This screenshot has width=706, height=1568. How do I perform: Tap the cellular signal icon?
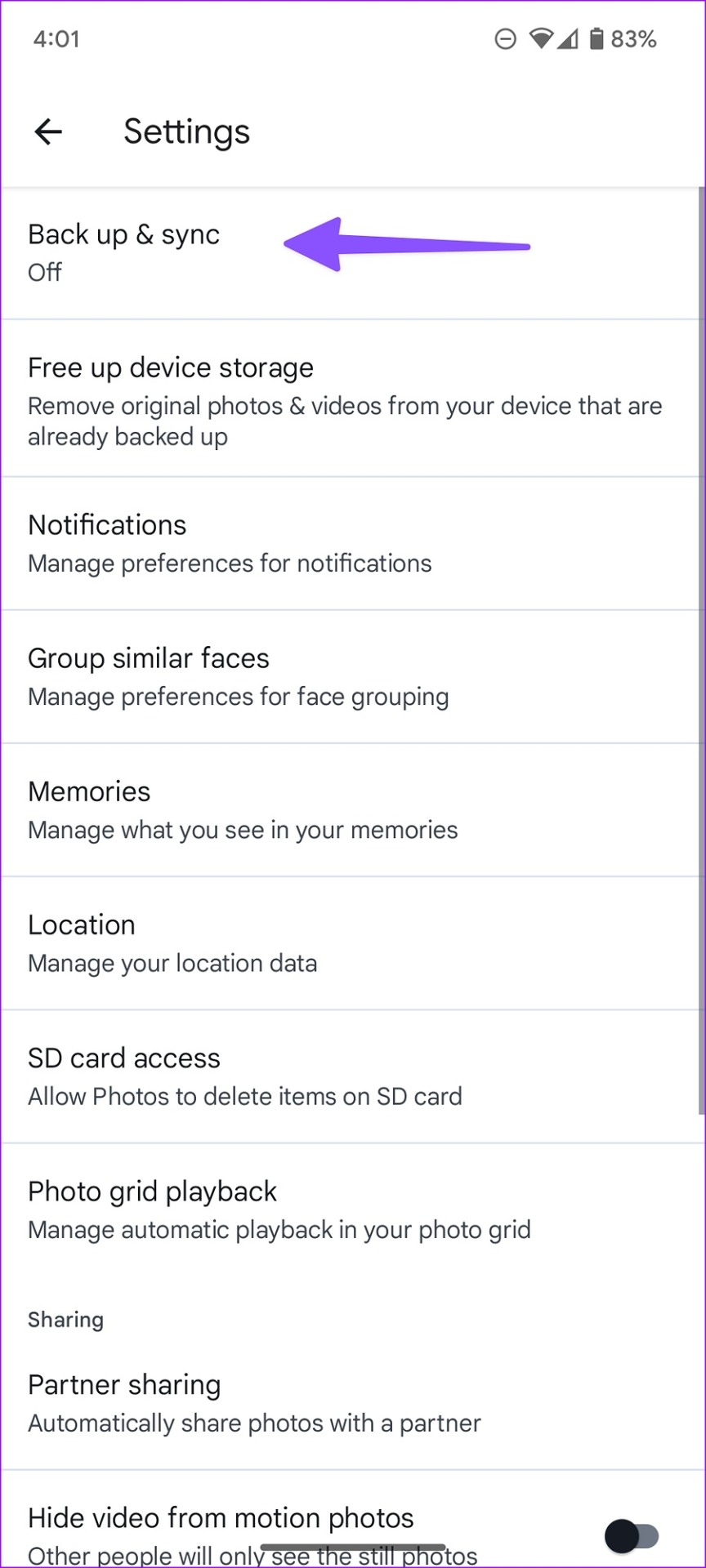[x=568, y=38]
